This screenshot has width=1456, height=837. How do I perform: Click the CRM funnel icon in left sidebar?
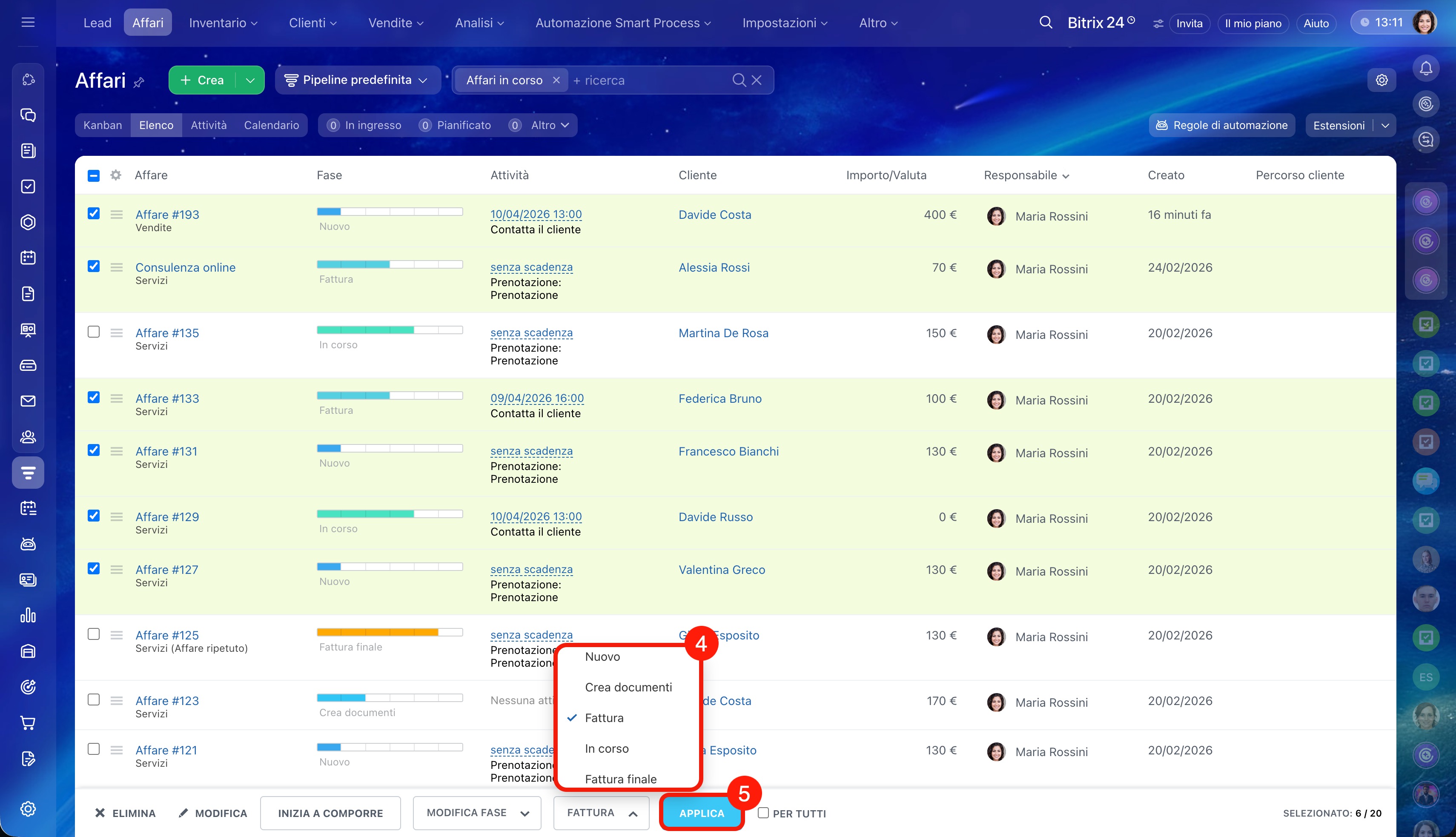pyautogui.click(x=28, y=473)
